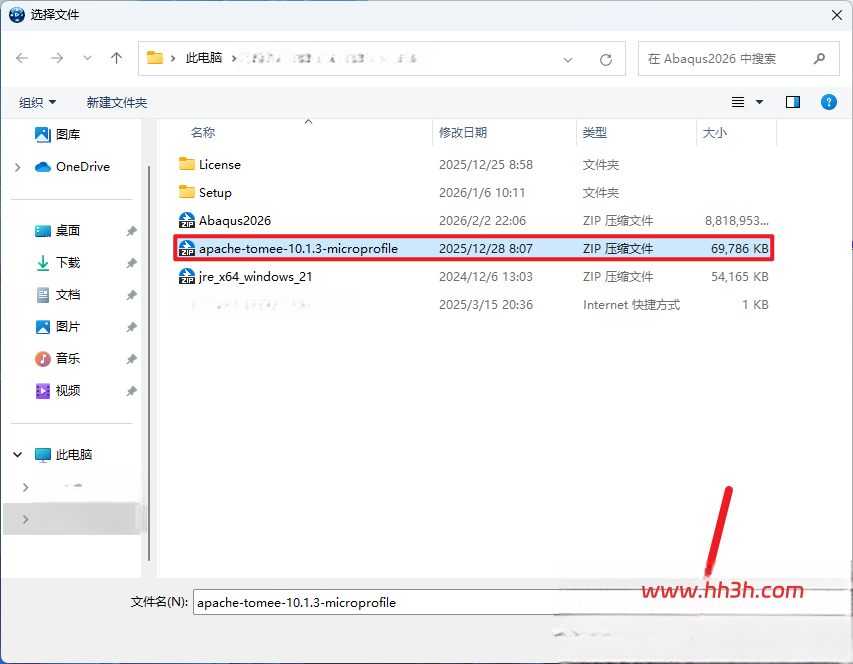The height and width of the screenshot is (664, 853).
Task: Click the pin icon next to 文档
Action: (131, 295)
